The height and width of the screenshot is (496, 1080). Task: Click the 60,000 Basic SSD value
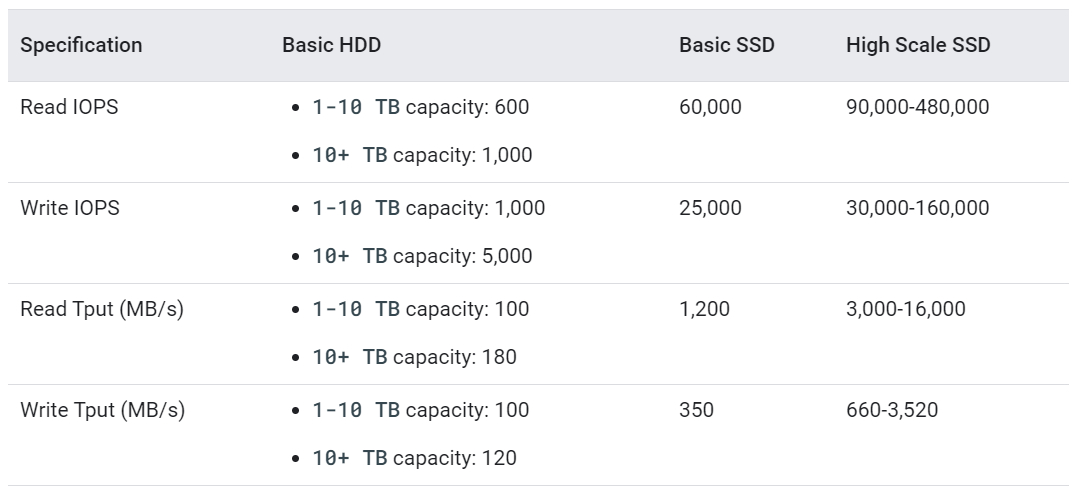point(710,107)
